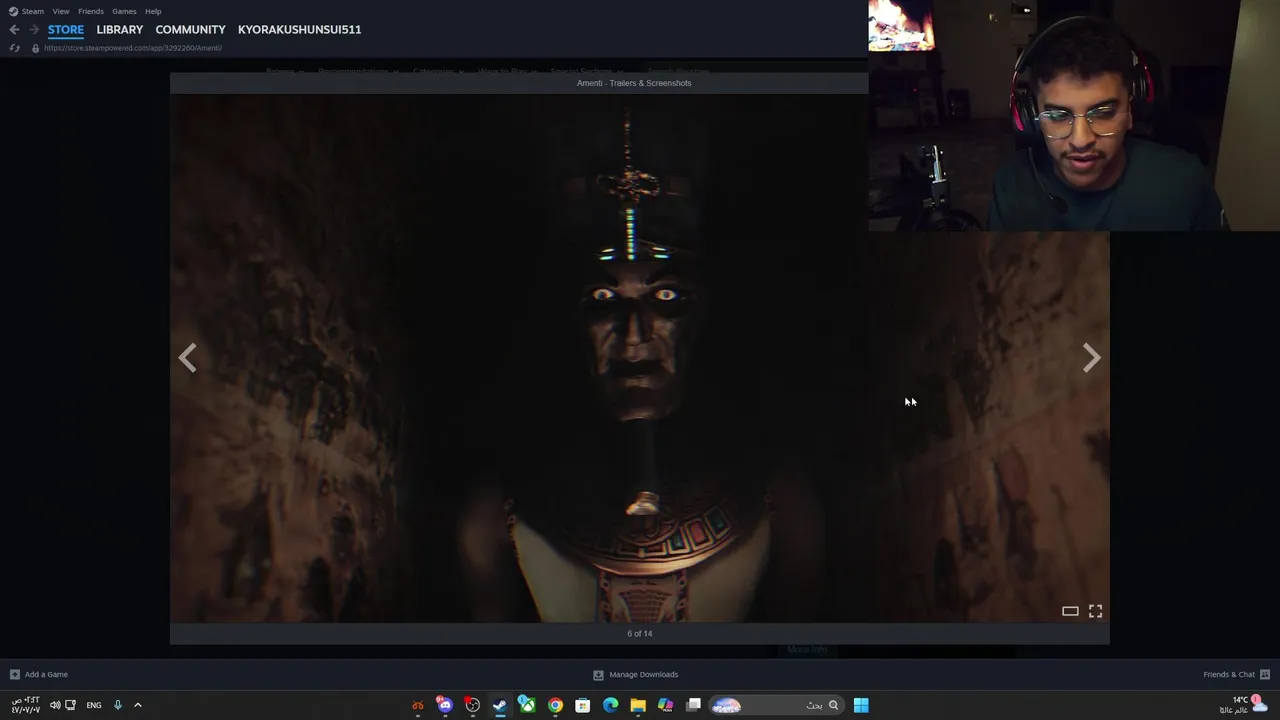1280x720 pixels.
Task: Show the next screenshot with the right arrow
Action: click(x=1091, y=358)
